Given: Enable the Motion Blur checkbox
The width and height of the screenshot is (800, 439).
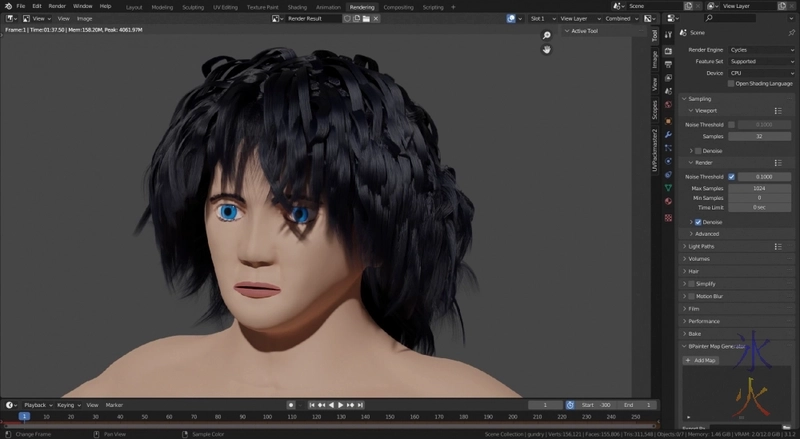Looking at the screenshot, I should tap(691, 296).
